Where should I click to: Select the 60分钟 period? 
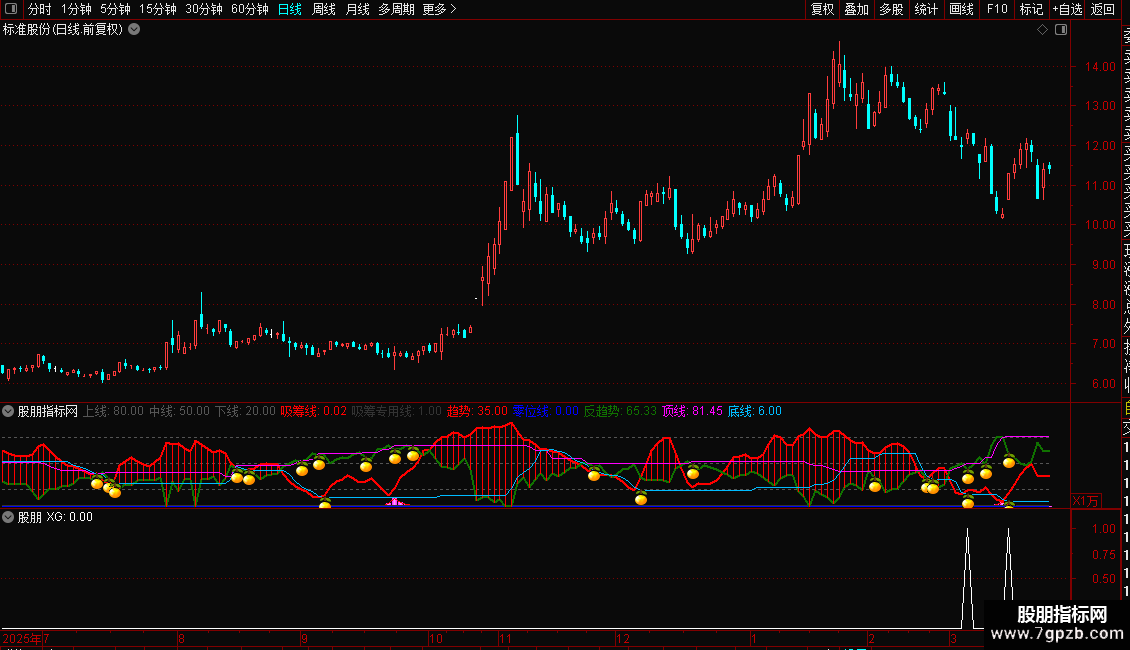[250, 9]
